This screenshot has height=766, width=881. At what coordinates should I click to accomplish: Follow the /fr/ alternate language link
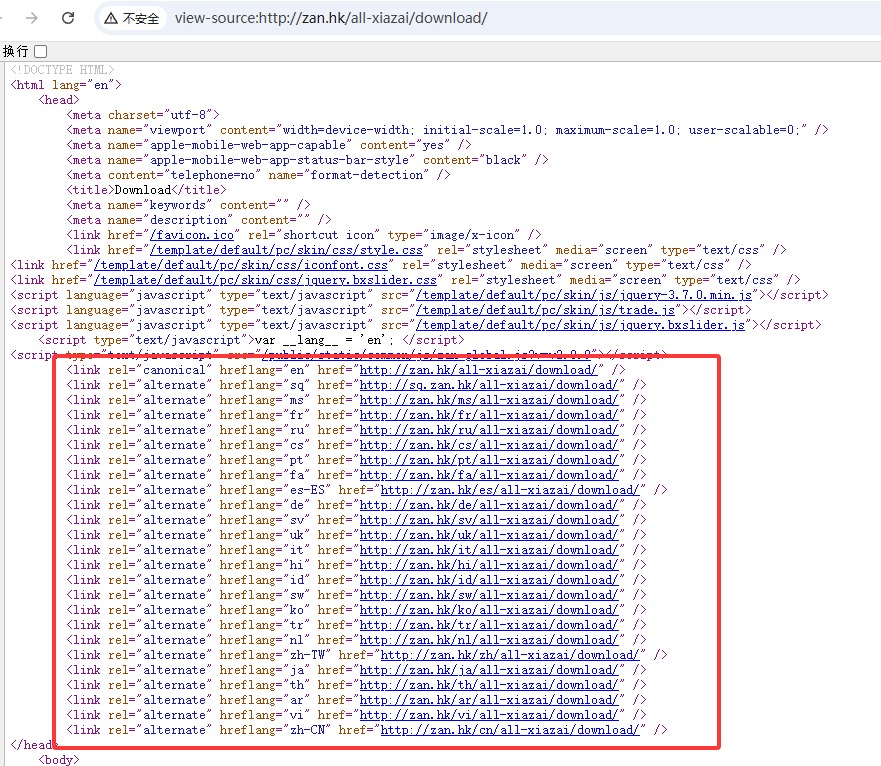tap(489, 415)
